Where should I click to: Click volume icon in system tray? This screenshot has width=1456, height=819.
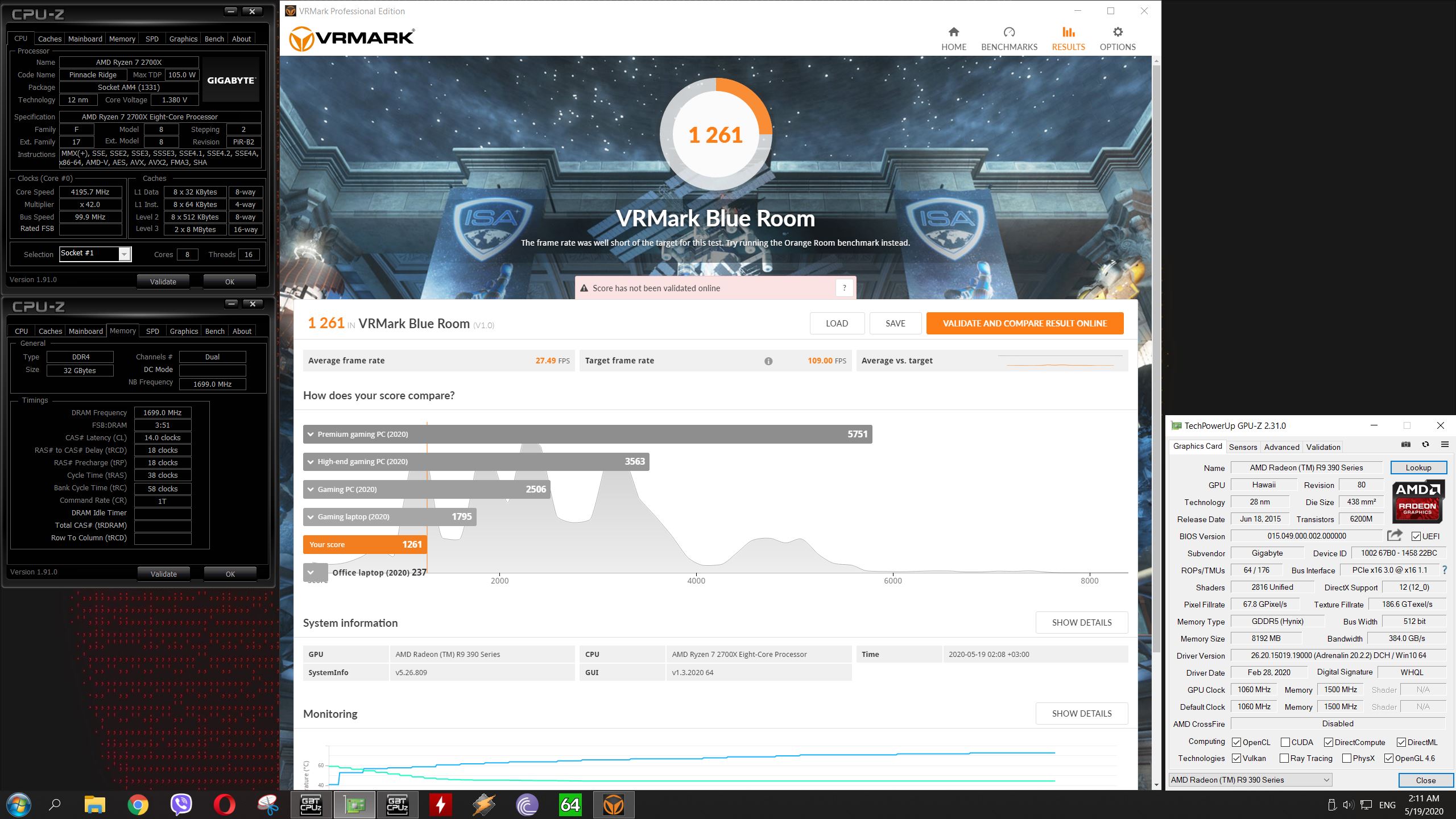tap(1349, 805)
